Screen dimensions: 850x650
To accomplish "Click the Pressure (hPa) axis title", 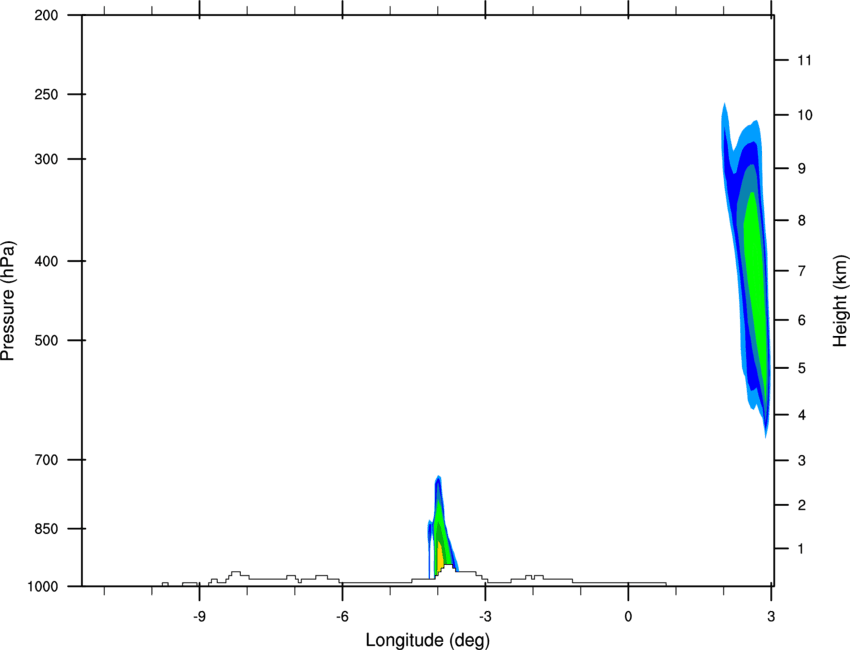I will [8, 300].
